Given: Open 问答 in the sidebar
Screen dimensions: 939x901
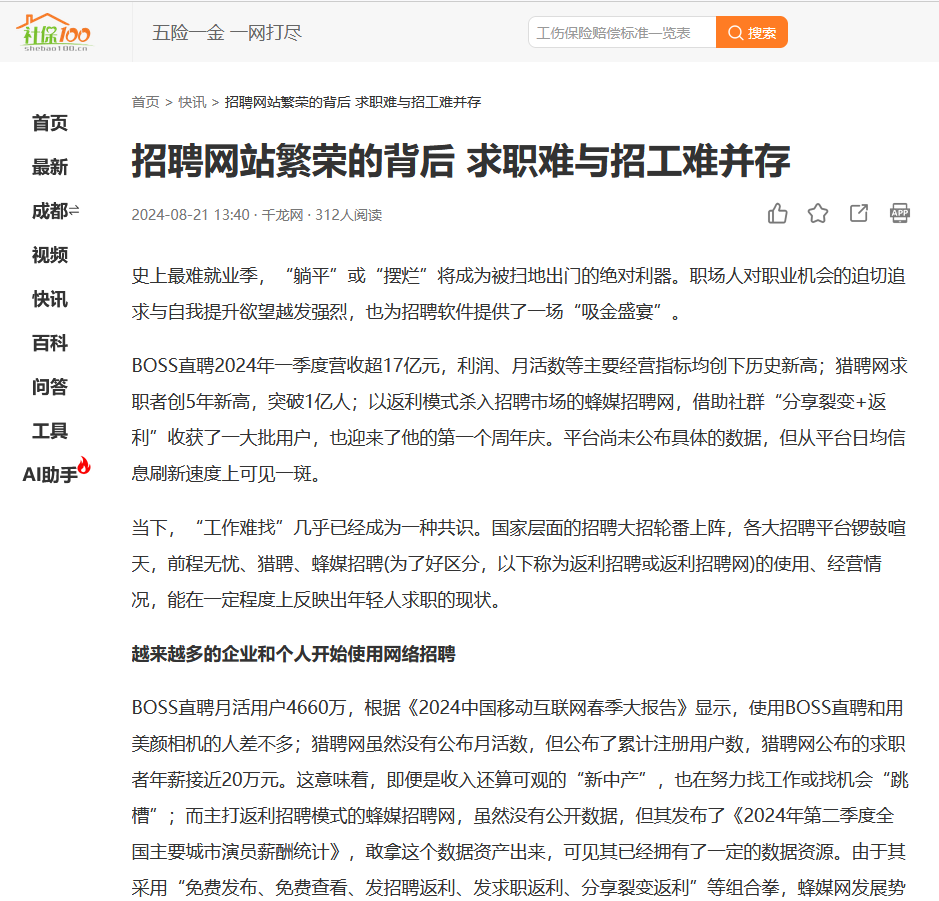Looking at the screenshot, I should click(50, 387).
